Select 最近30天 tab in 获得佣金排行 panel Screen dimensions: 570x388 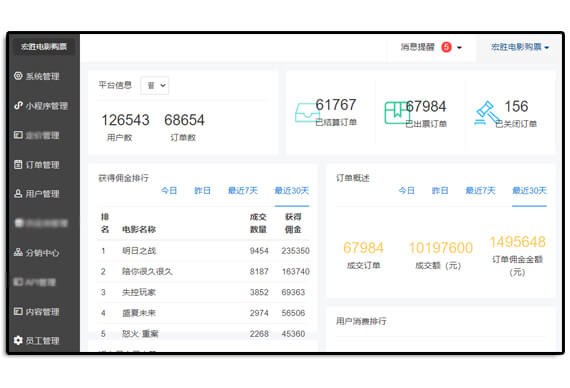tap(292, 191)
